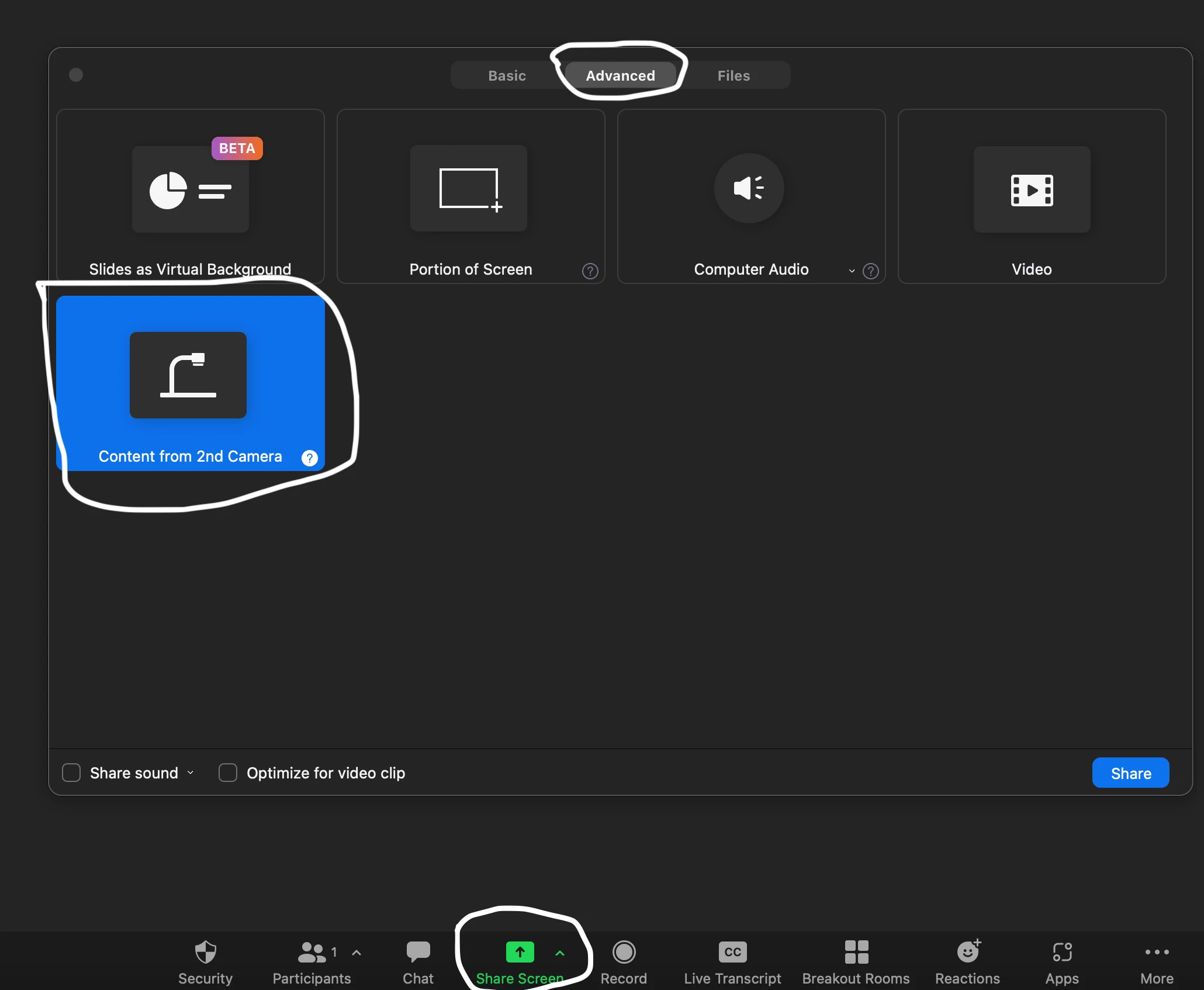Switch to the Files tab
The image size is (1204, 990).
coord(734,75)
